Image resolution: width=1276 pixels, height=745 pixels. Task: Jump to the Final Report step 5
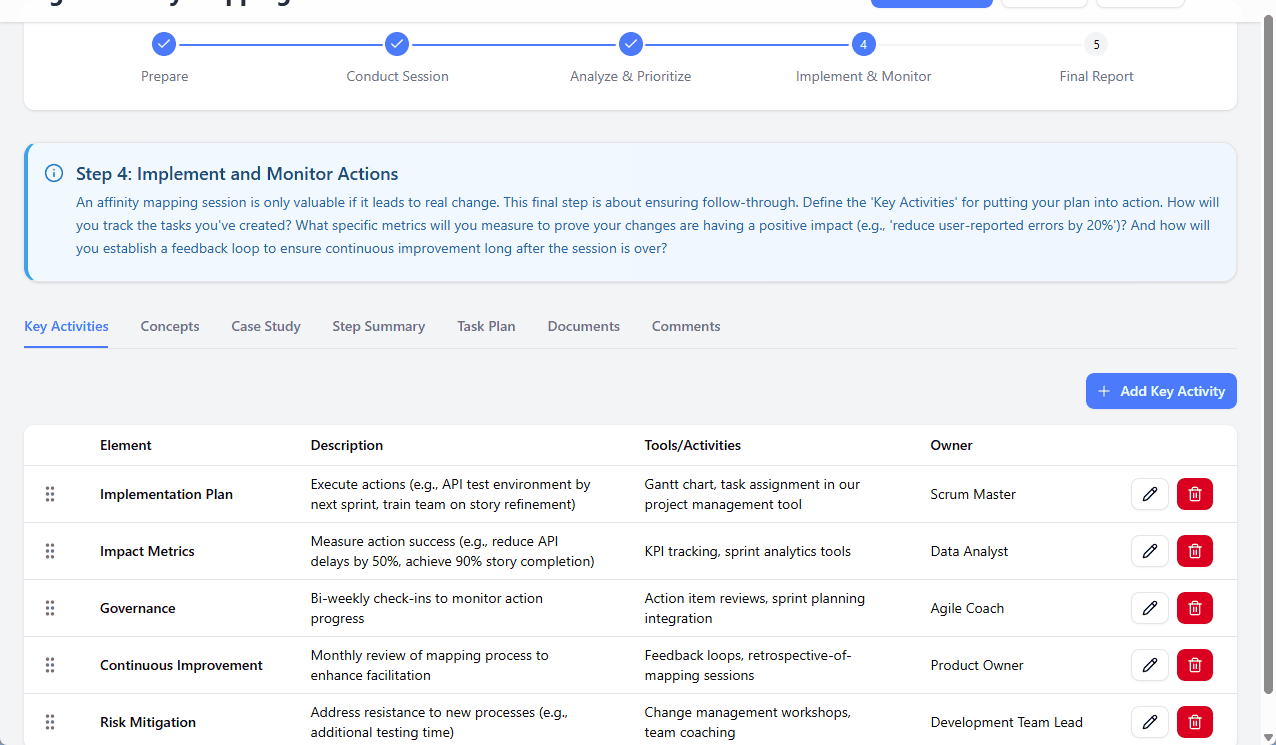tap(1096, 44)
